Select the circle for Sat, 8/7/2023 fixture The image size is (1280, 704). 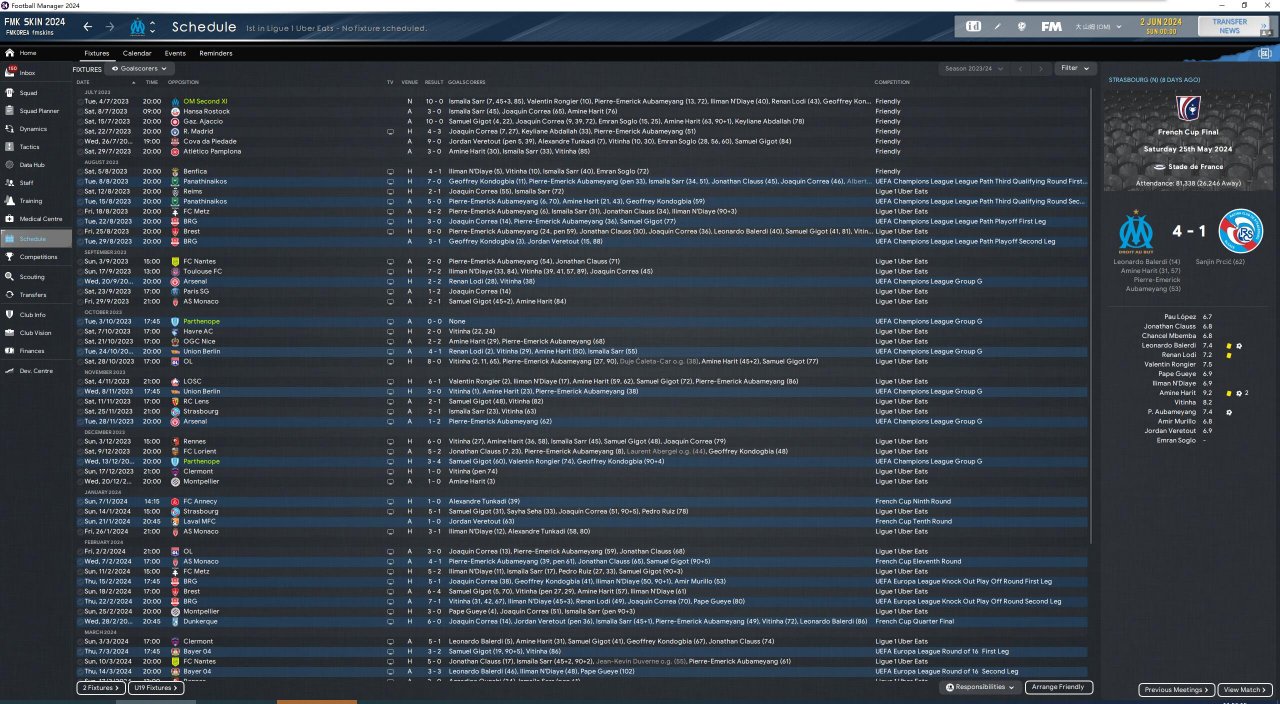pyautogui.click(x=79, y=111)
